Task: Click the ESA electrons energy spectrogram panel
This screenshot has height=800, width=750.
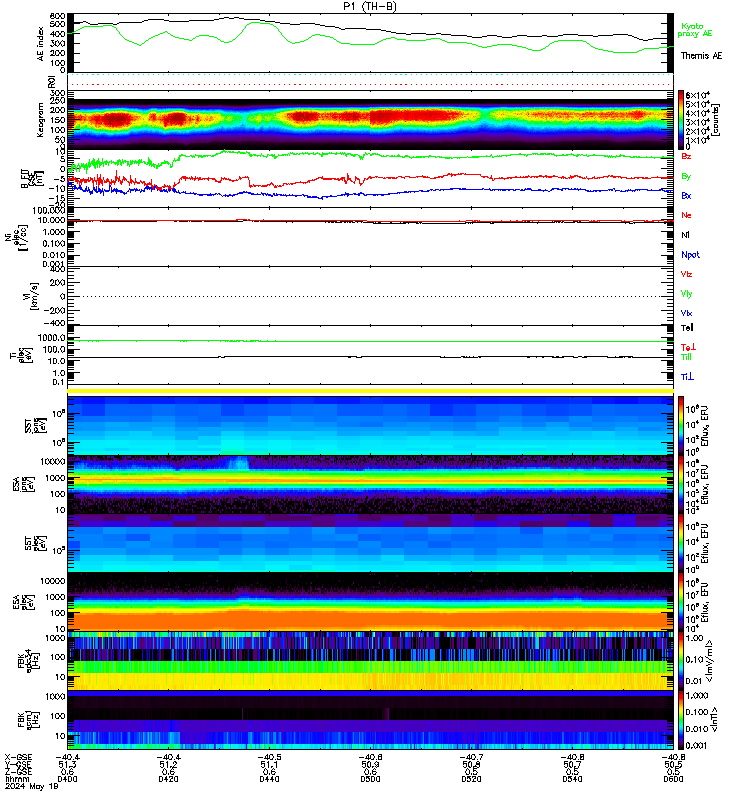Action: pyautogui.click(x=370, y=603)
